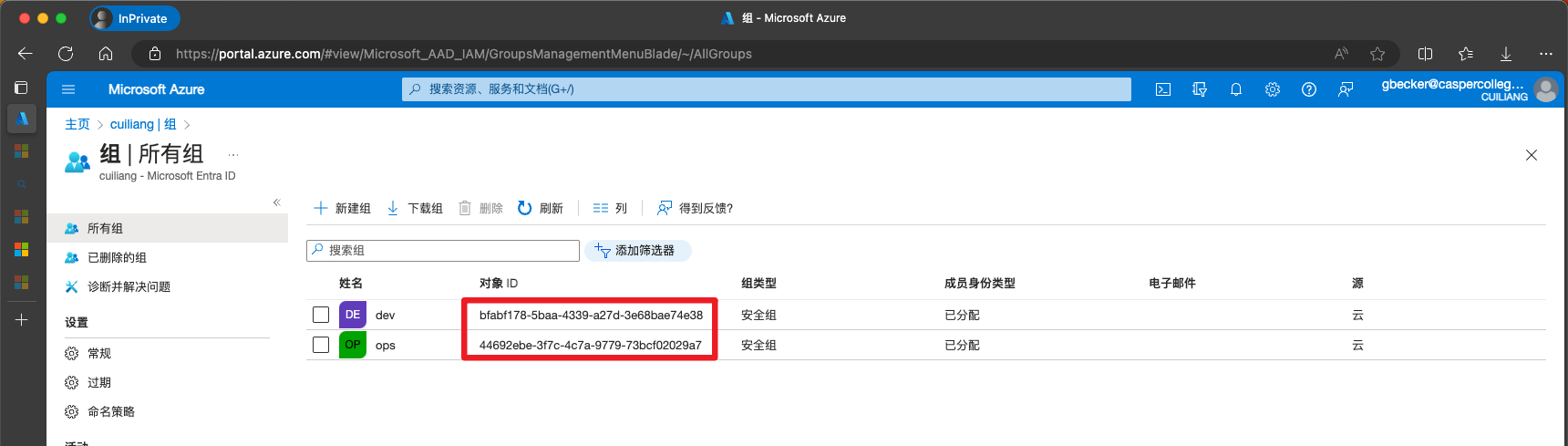The image size is (1568, 446).
Task: Open the browser settings and more menu
Action: (x=1546, y=54)
